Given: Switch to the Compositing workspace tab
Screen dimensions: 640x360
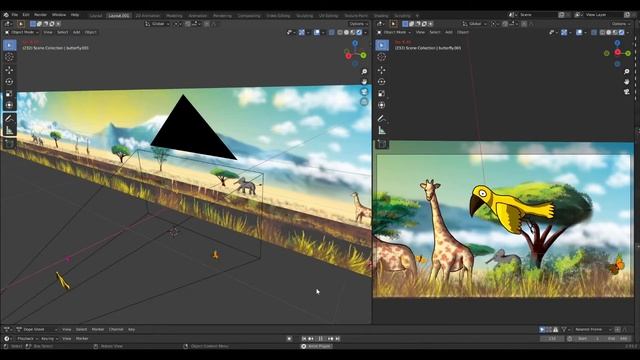Looking at the screenshot, I should 249,16.
